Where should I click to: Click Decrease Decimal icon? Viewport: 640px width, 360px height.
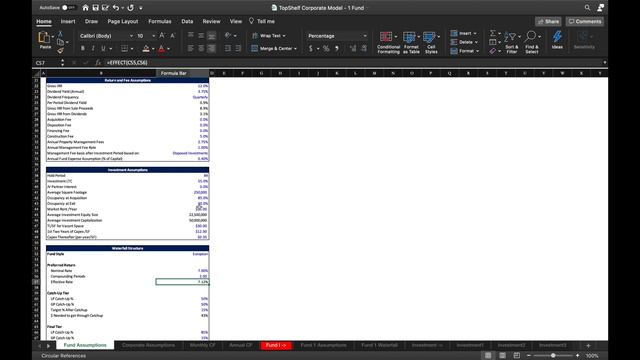pyautogui.click(x=364, y=49)
